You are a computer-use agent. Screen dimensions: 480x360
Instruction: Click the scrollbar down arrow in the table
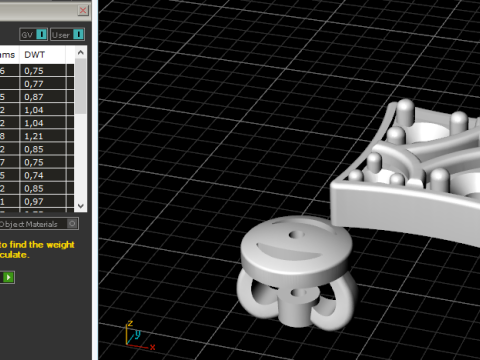pyautogui.click(x=80, y=206)
